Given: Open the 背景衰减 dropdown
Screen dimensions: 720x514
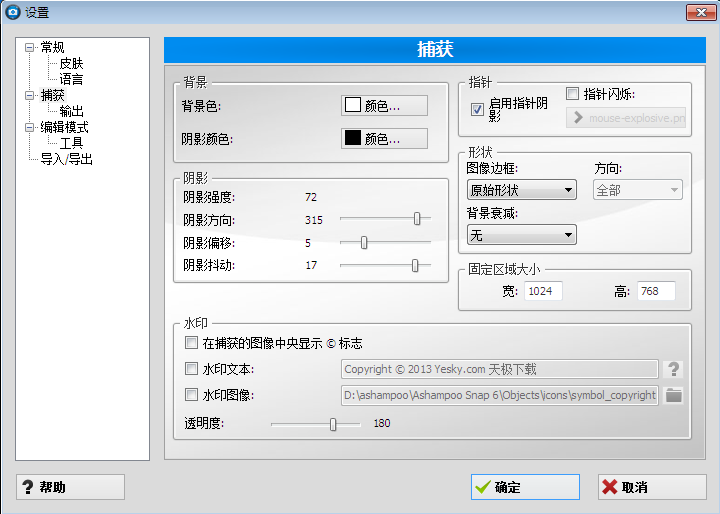Looking at the screenshot, I should (521, 235).
